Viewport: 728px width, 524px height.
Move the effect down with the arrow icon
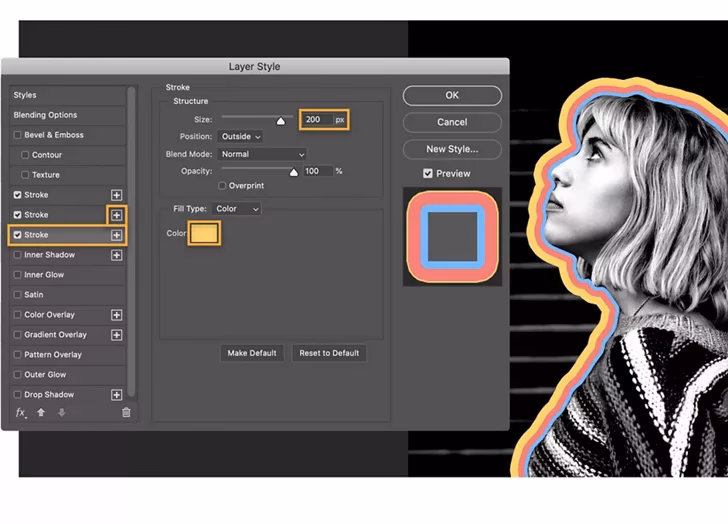[61, 412]
